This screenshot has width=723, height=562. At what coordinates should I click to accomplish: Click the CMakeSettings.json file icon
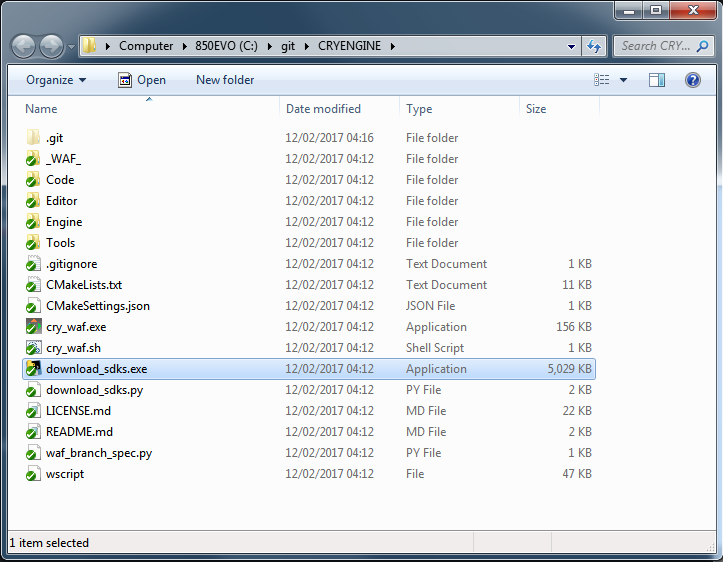(33, 306)
